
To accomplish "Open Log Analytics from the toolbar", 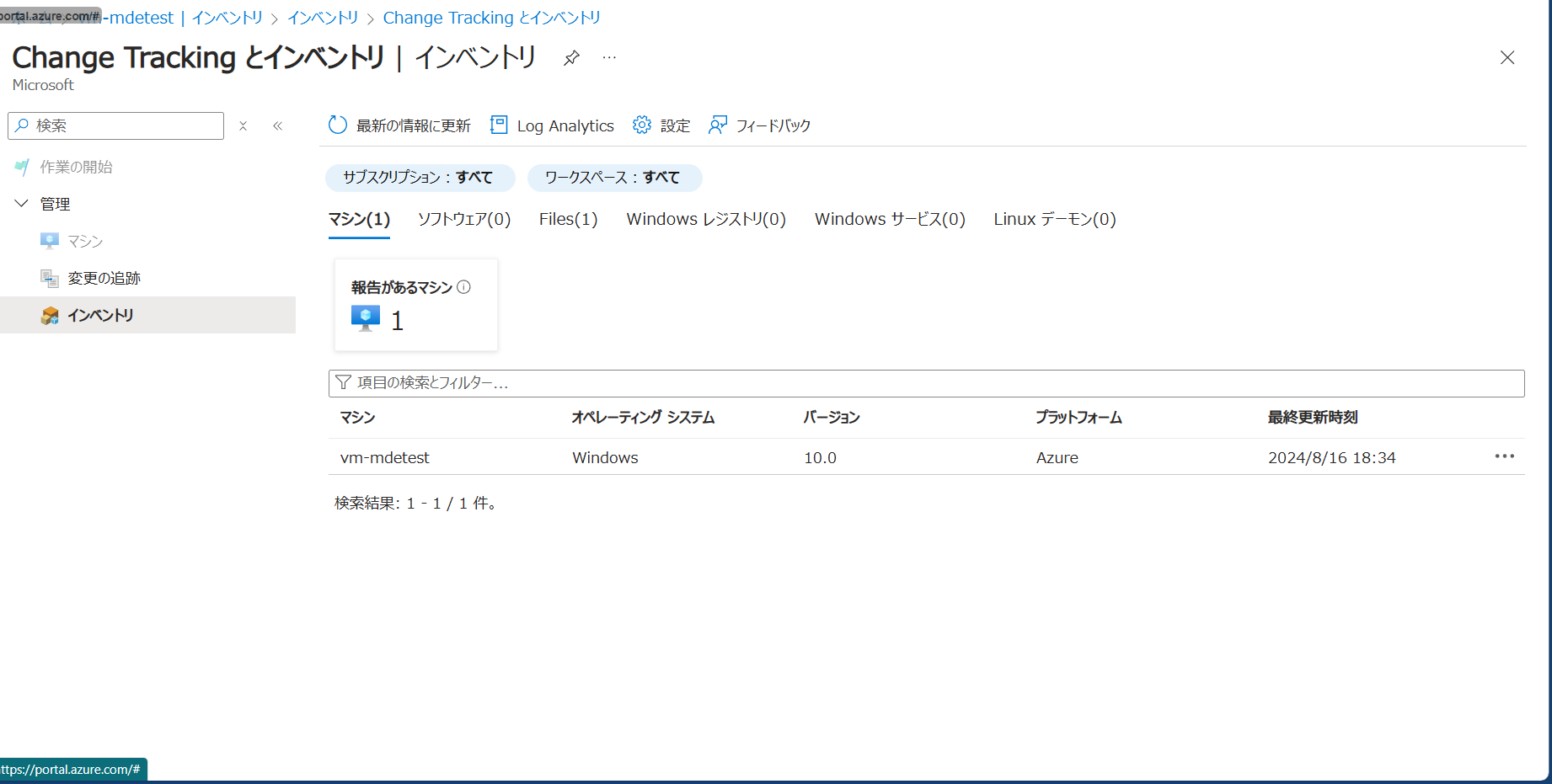I will [x=552, y=125].
